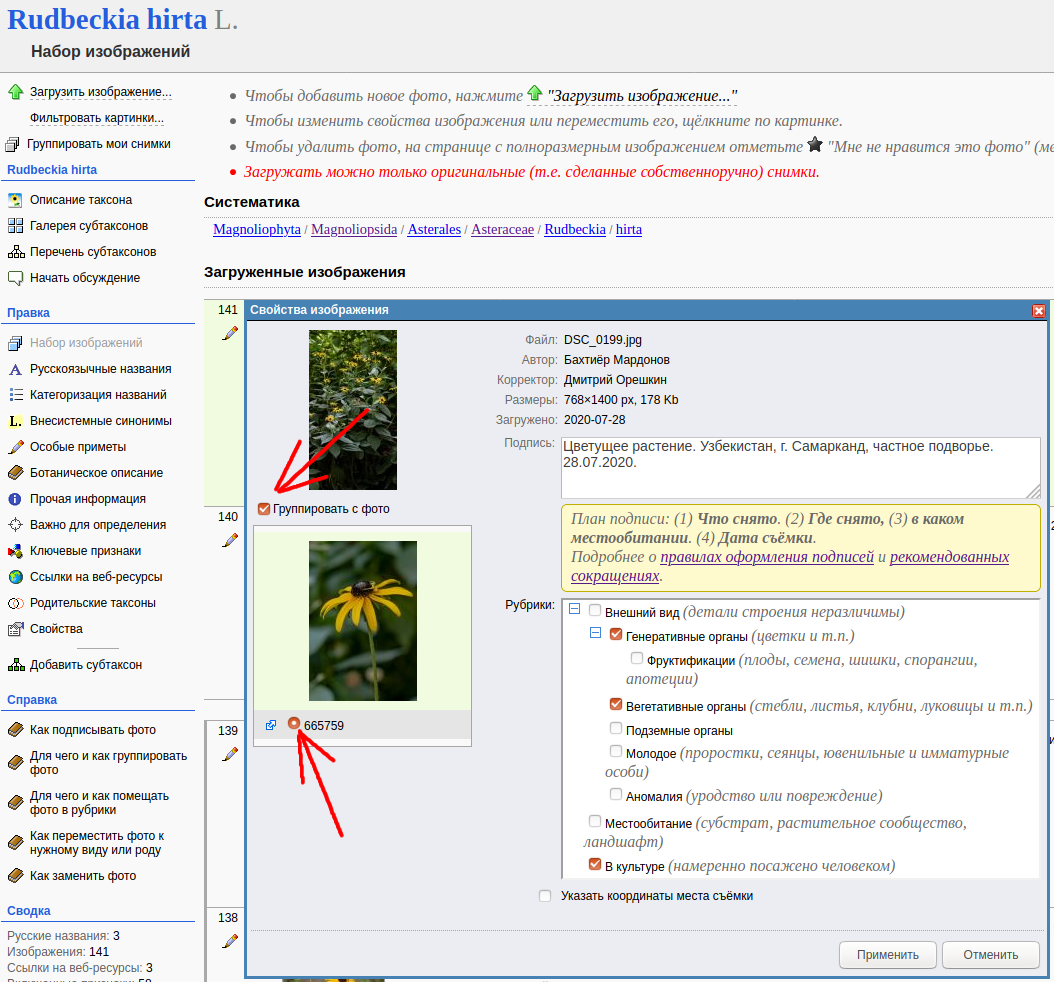Click the green upload image arrow icon
The width and height of the screenshot is (1054, 982).
tap(15, 92)
